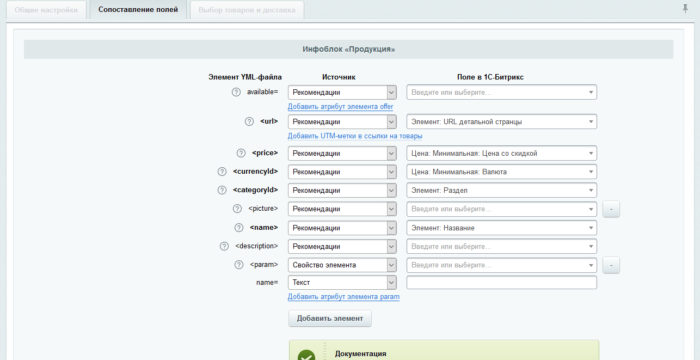Click 'Источник' column header
This screenshot has width=700, height=360.
click(338, 77)
